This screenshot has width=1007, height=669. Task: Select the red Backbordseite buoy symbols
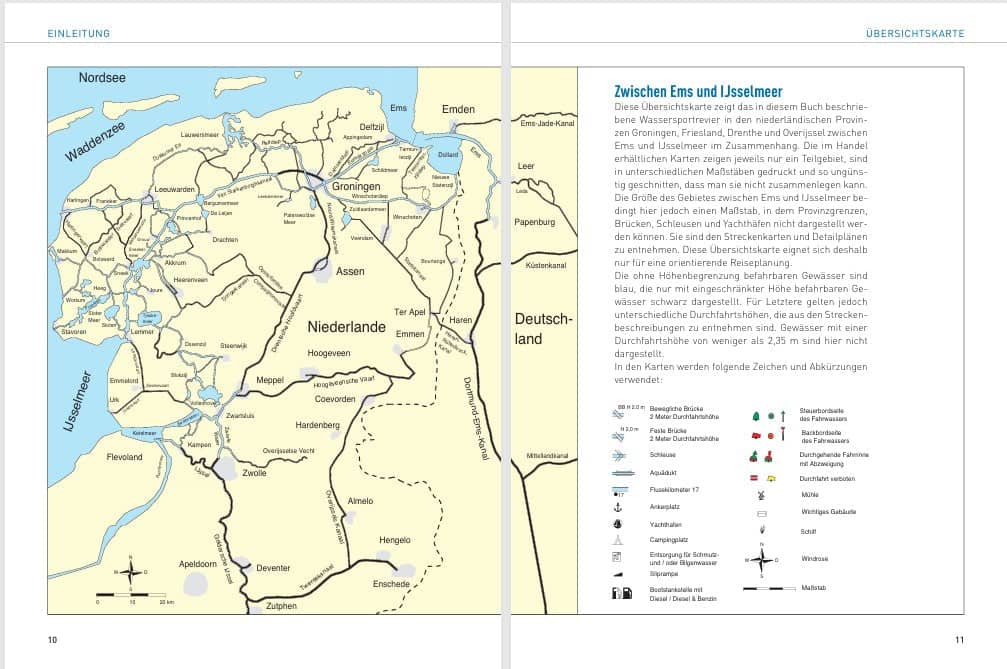click(769, 435)
